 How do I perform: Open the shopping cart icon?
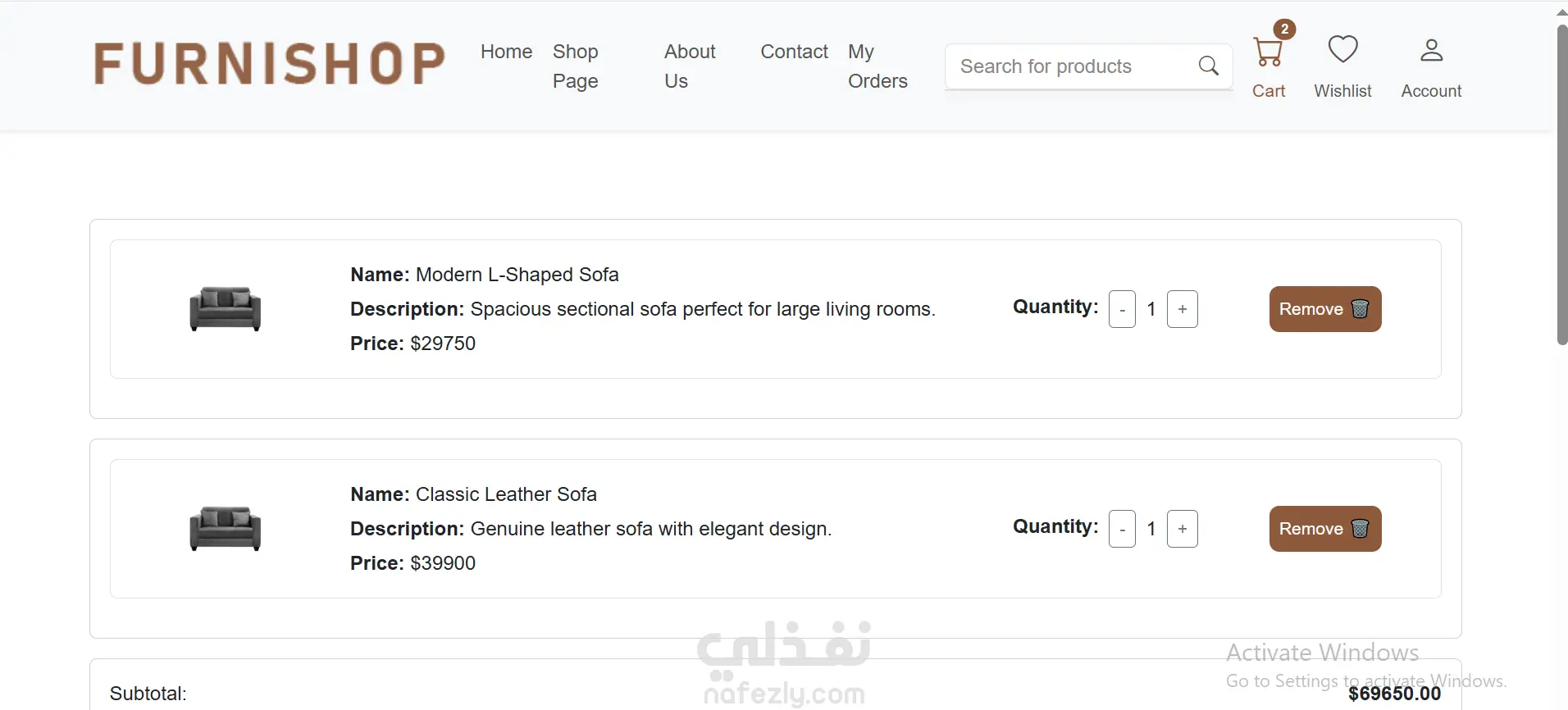click(1268, 52)
